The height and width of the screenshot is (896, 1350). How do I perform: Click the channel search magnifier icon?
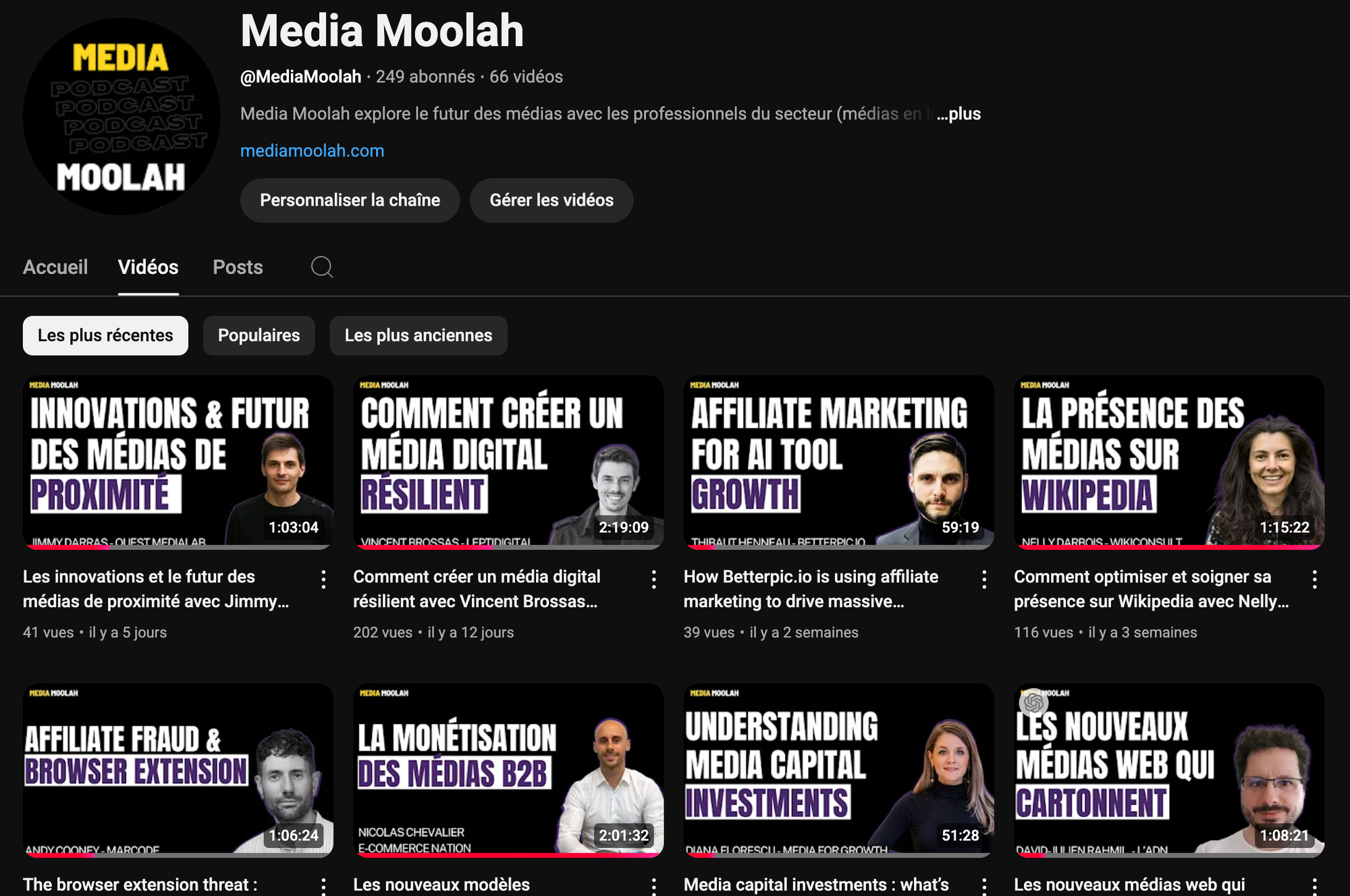tap(322, 267)
